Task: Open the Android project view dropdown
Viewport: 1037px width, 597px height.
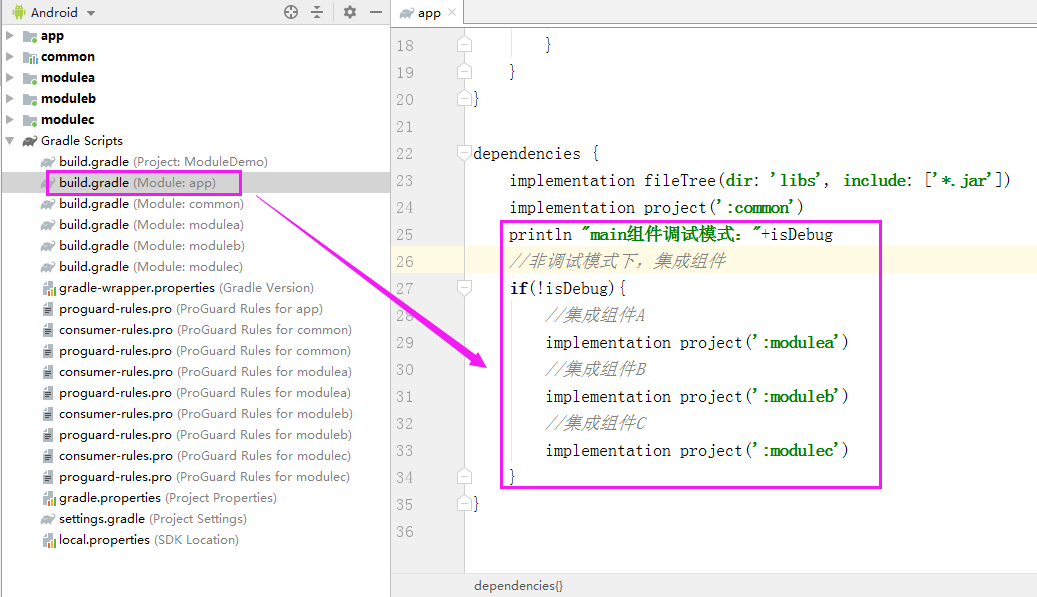Action: tap(91, 13)
